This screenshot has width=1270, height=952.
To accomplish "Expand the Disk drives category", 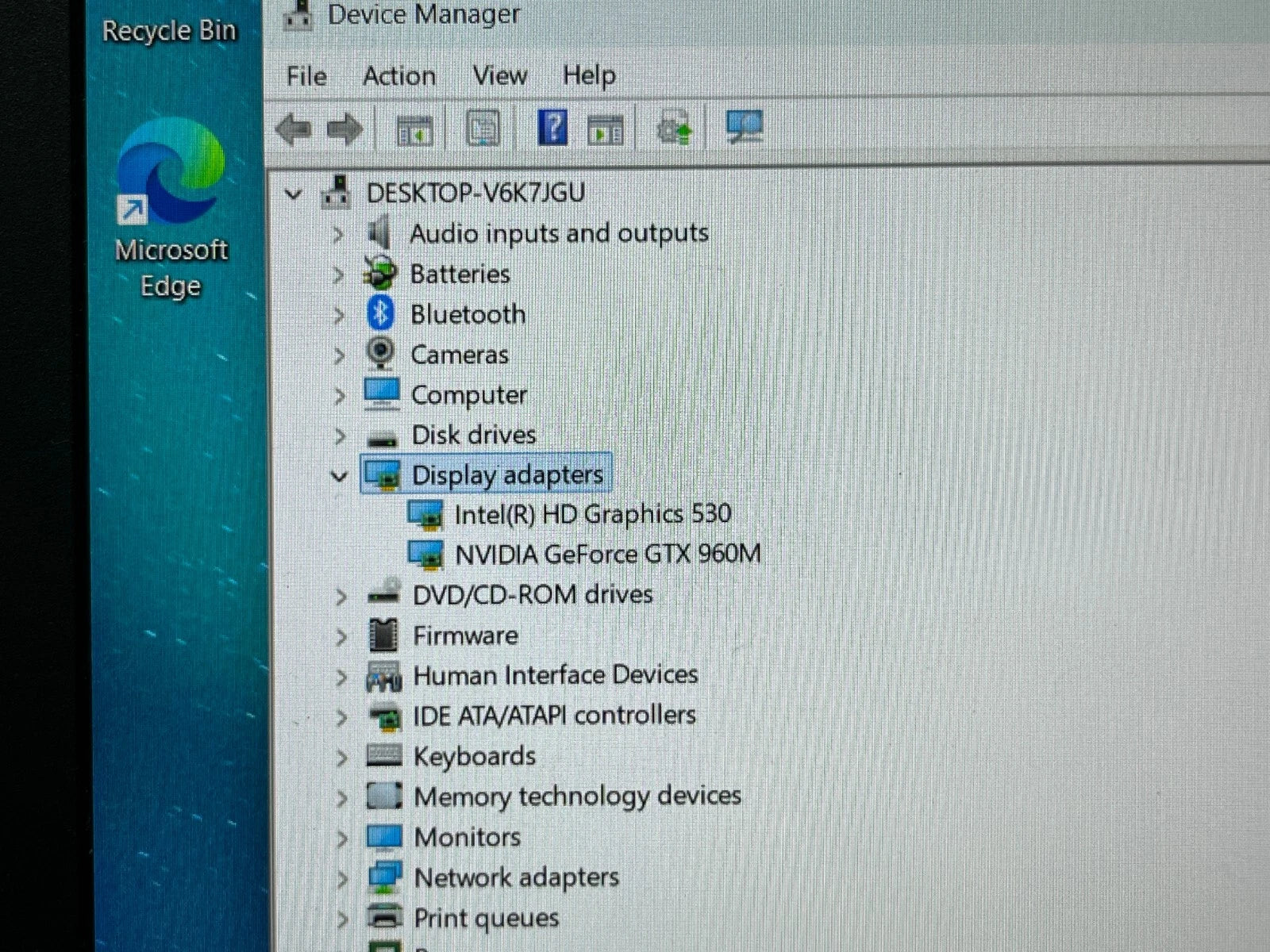I will click(x=340, y=436).
